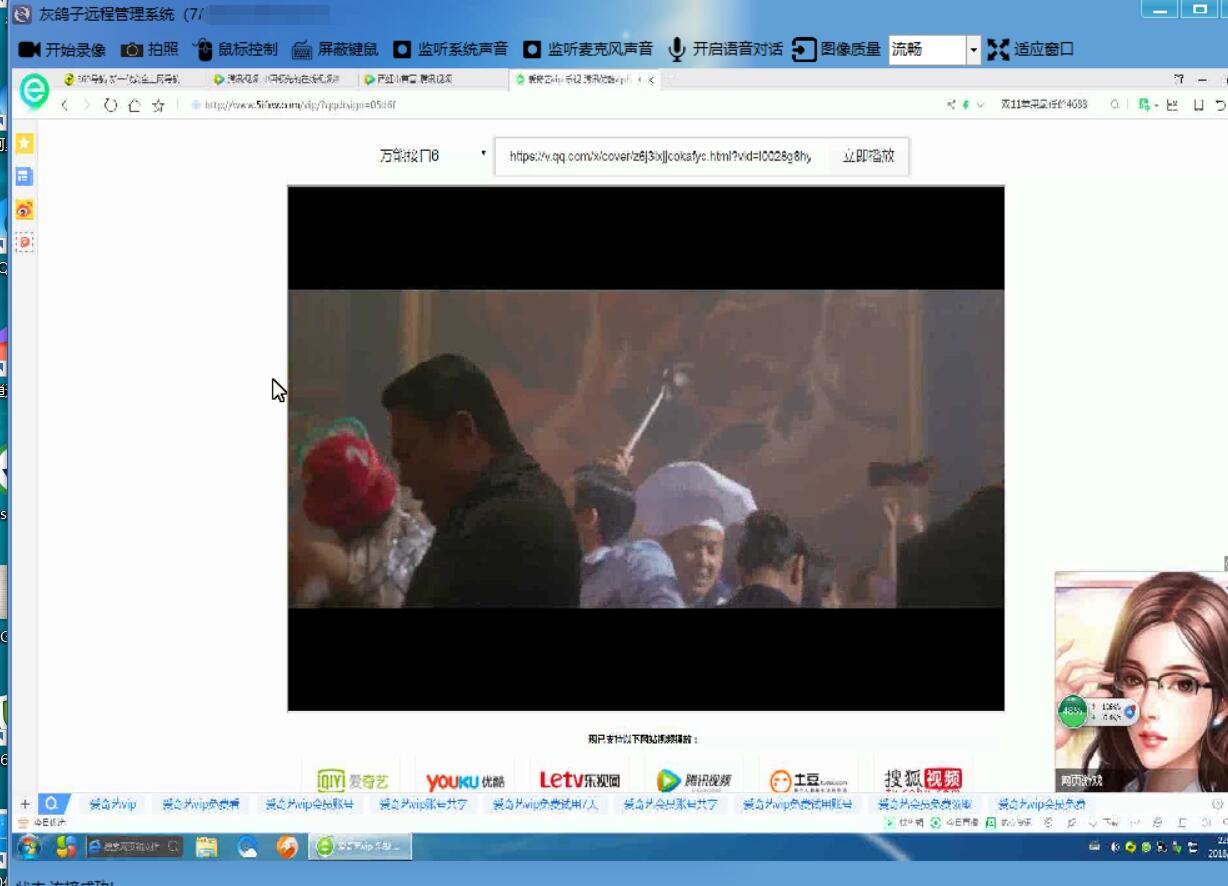Viewport: 1228px width, 886px height.
Task: Open the 搜狐视频 logo link
Action: point(923,780)
